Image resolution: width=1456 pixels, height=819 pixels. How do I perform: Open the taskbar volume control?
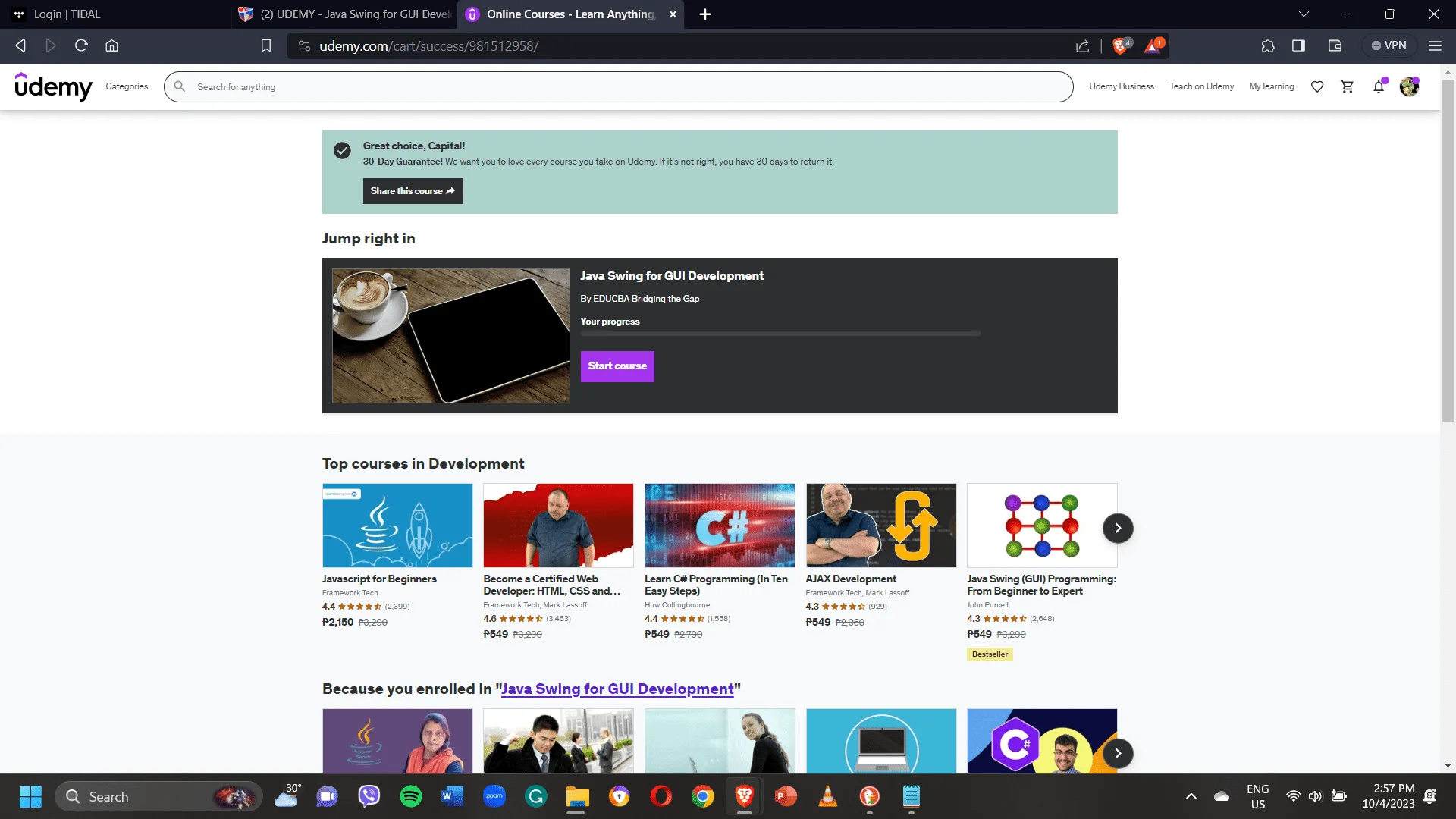click(x=1315, y=796)
